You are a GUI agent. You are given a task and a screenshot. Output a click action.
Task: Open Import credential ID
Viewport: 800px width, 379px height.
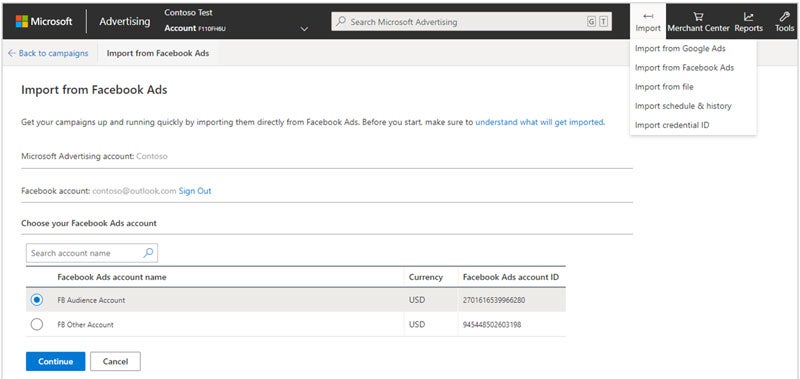672,125
